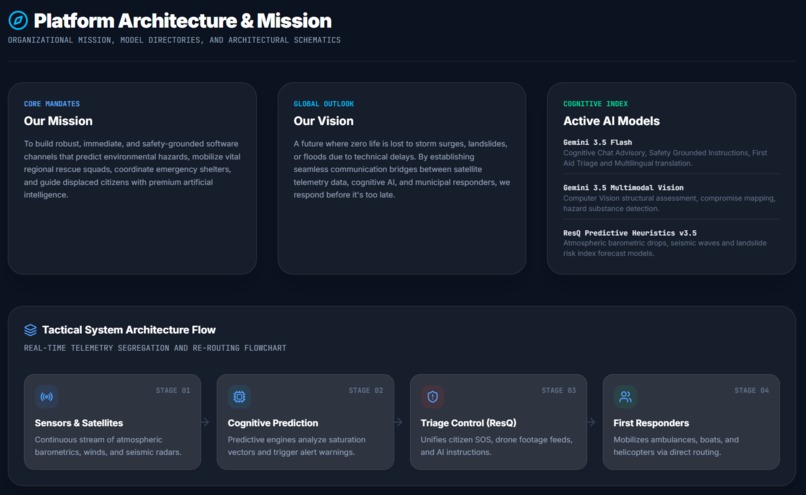This screenshot has width=806, height=495.
Task: Click the arrow between Stage 02 and Stage 03
Action: (x=398, y=422)
